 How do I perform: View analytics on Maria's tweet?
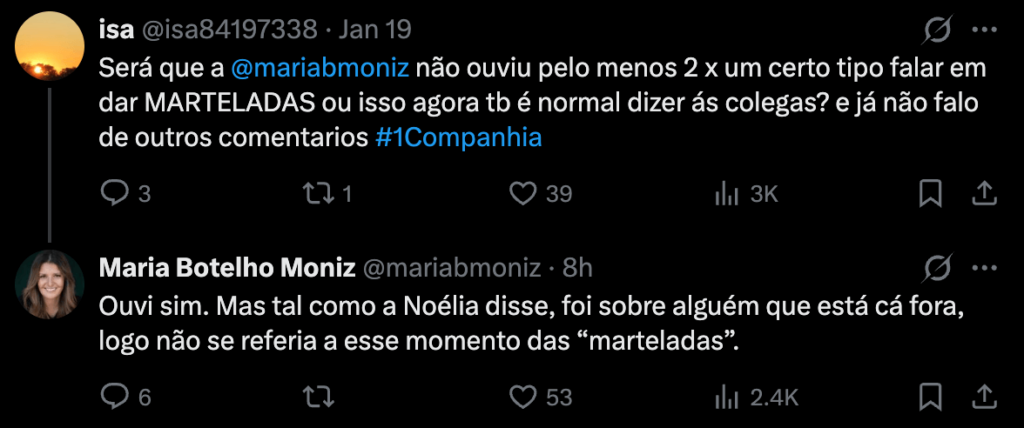[x=725, y=397]
